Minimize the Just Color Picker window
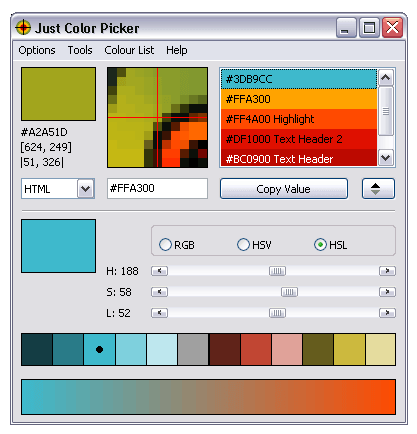 point(346,28)
